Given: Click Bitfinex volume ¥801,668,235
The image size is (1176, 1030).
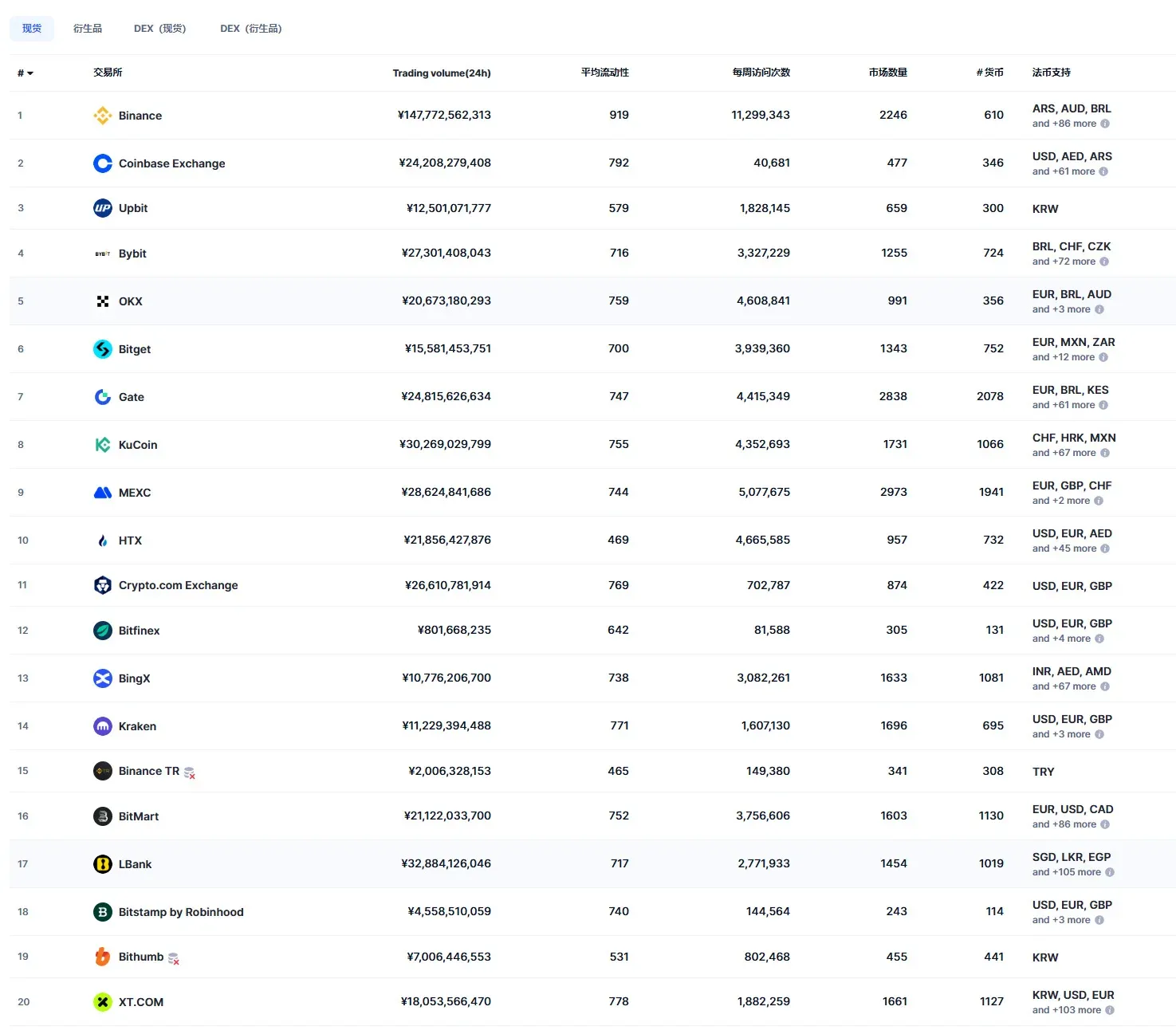Looking at the screenshot, I should tap(454, 630).
